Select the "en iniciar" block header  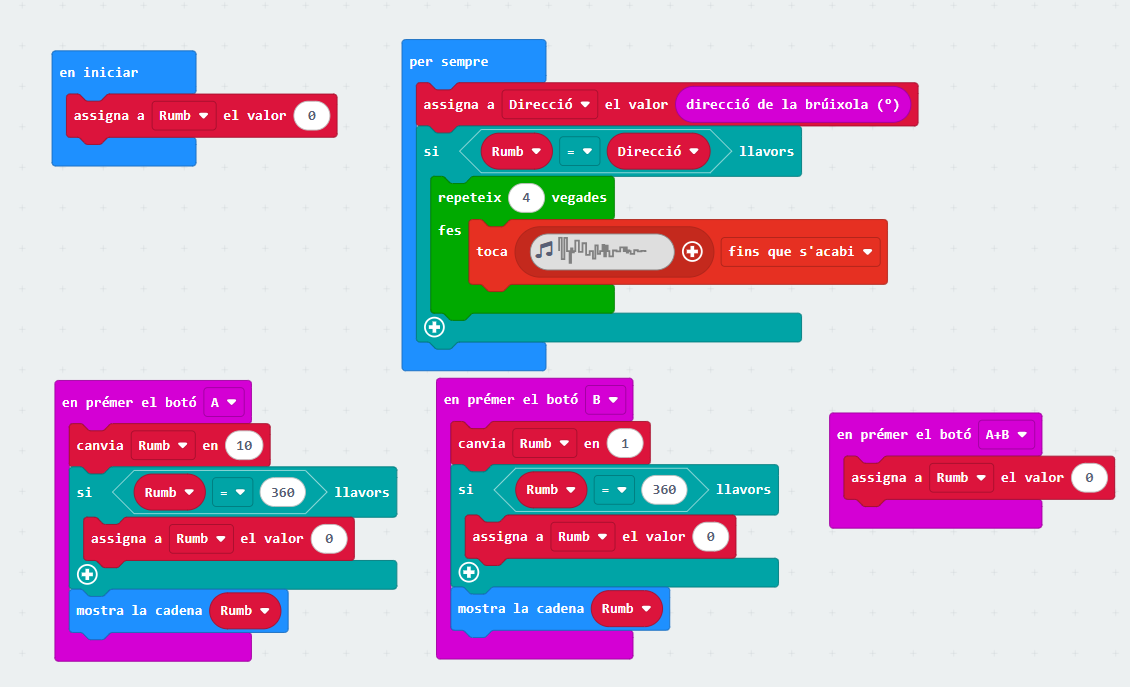coord(99,72)
